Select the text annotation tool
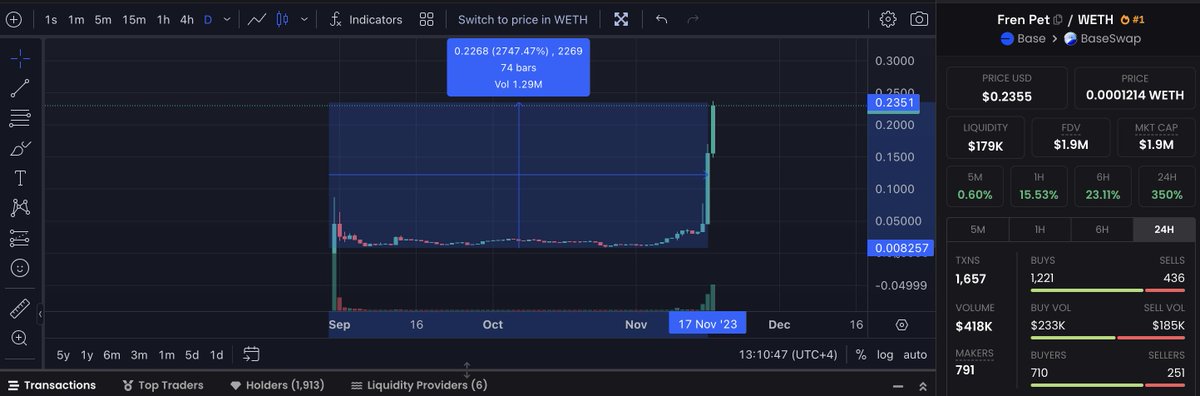1200x396 pixels. (x=19, y=178)
